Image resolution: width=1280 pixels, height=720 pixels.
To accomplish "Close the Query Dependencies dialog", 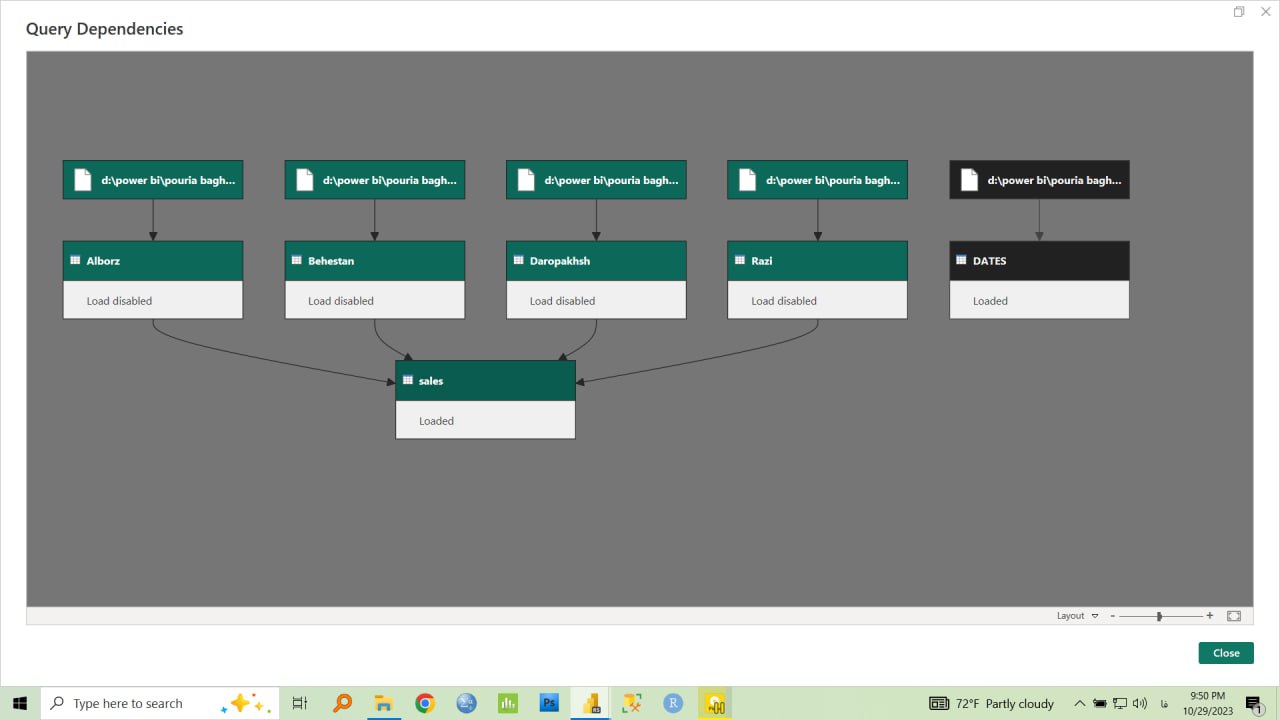I will tap(1226, 653).
